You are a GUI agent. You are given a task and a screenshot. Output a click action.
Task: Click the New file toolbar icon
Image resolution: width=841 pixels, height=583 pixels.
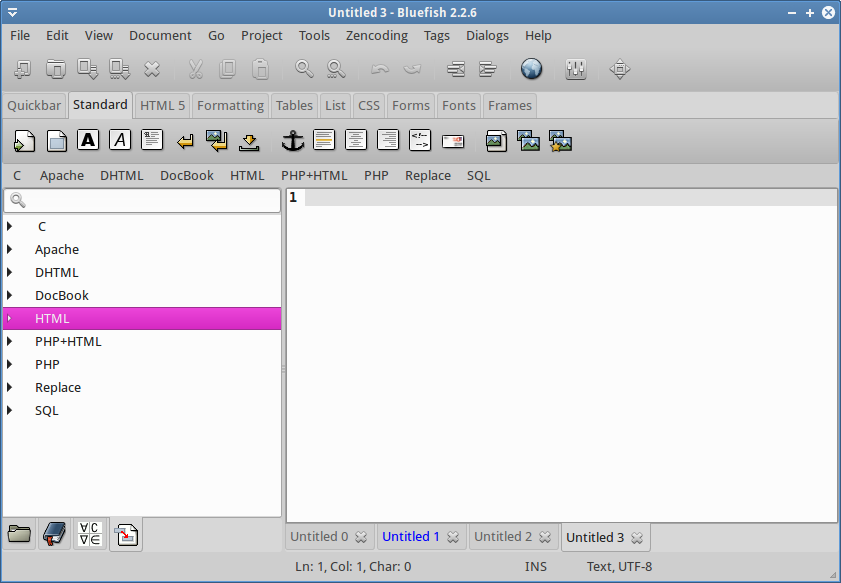(x=23, y=69)
